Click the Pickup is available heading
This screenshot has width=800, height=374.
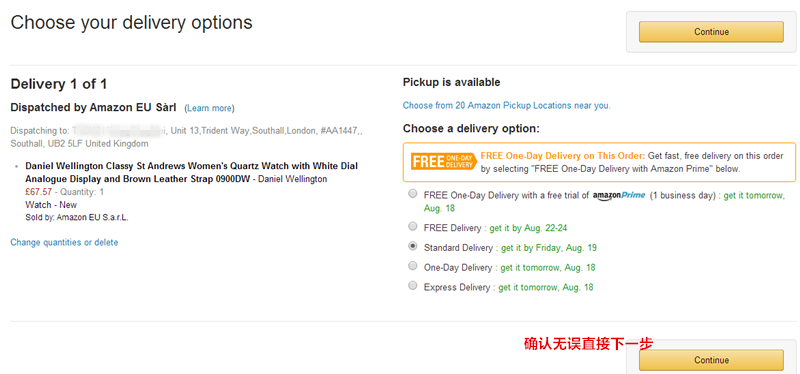coord(452,82)
